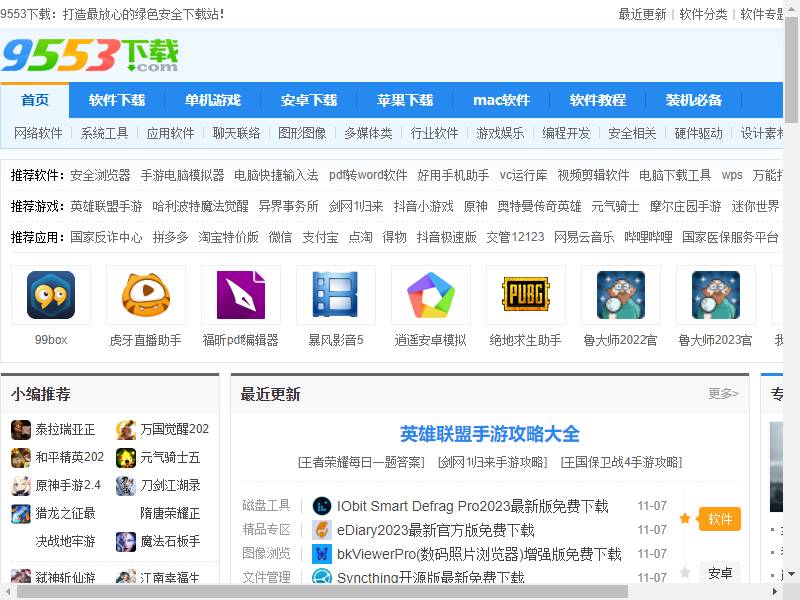Click the 元气骑士五 game icon

126,458
